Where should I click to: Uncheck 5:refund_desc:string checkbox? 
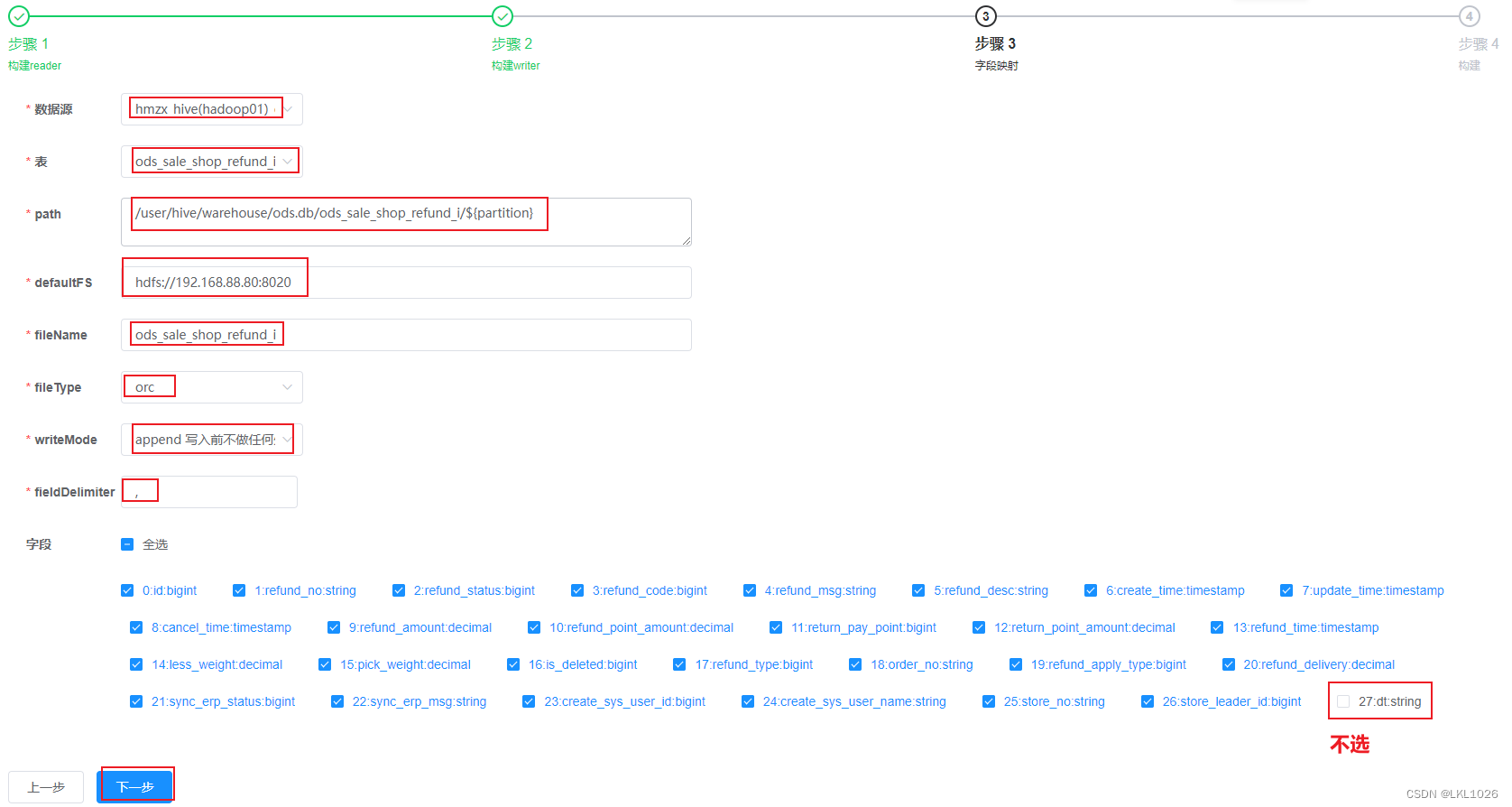918,590
